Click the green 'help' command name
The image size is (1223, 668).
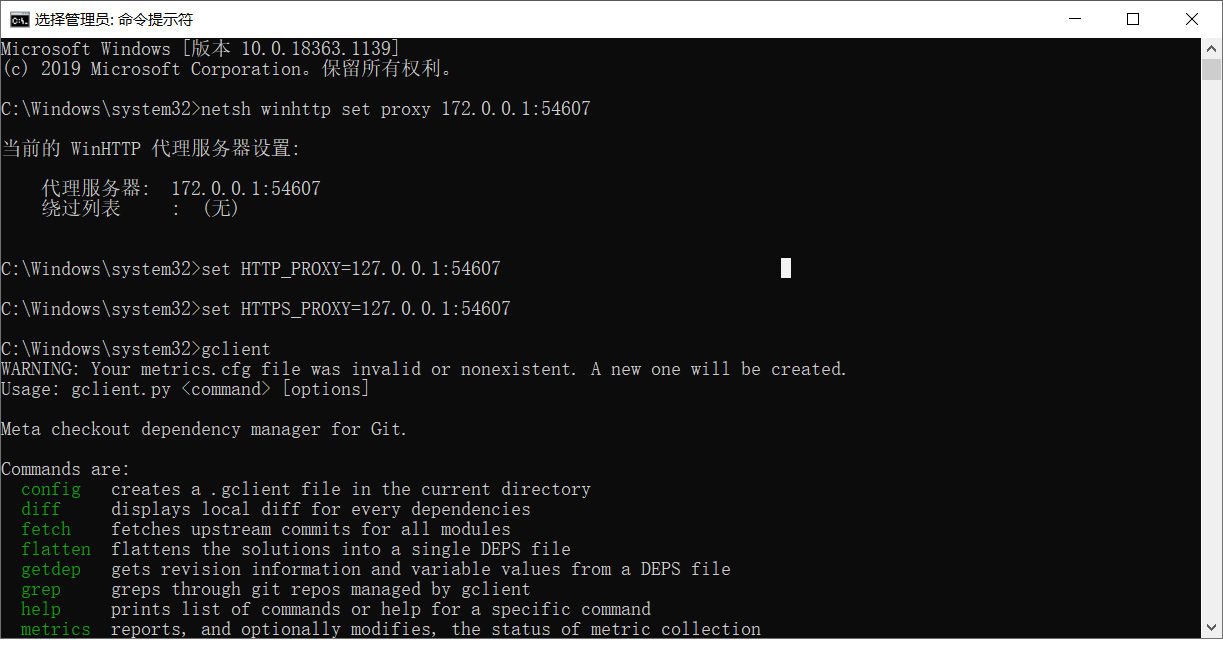click(41, 609)
